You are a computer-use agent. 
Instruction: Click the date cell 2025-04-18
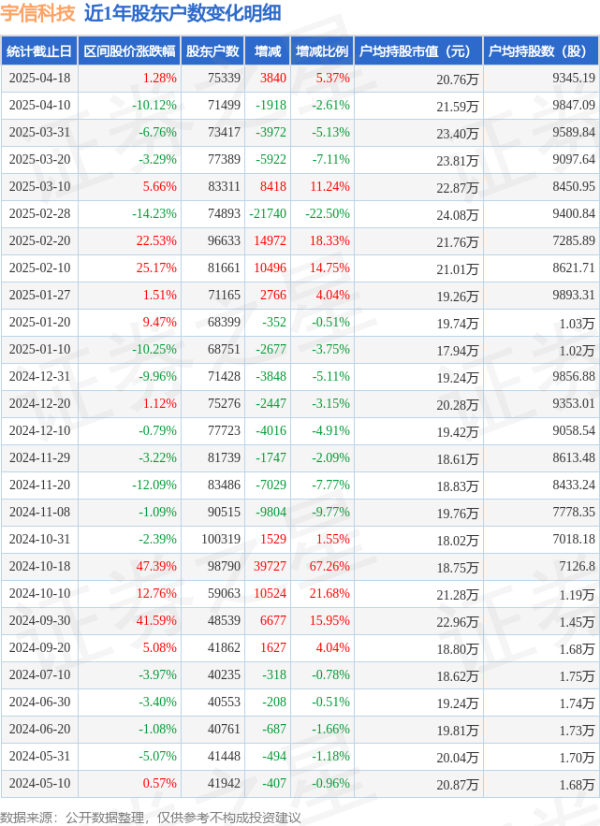(40, 78)
